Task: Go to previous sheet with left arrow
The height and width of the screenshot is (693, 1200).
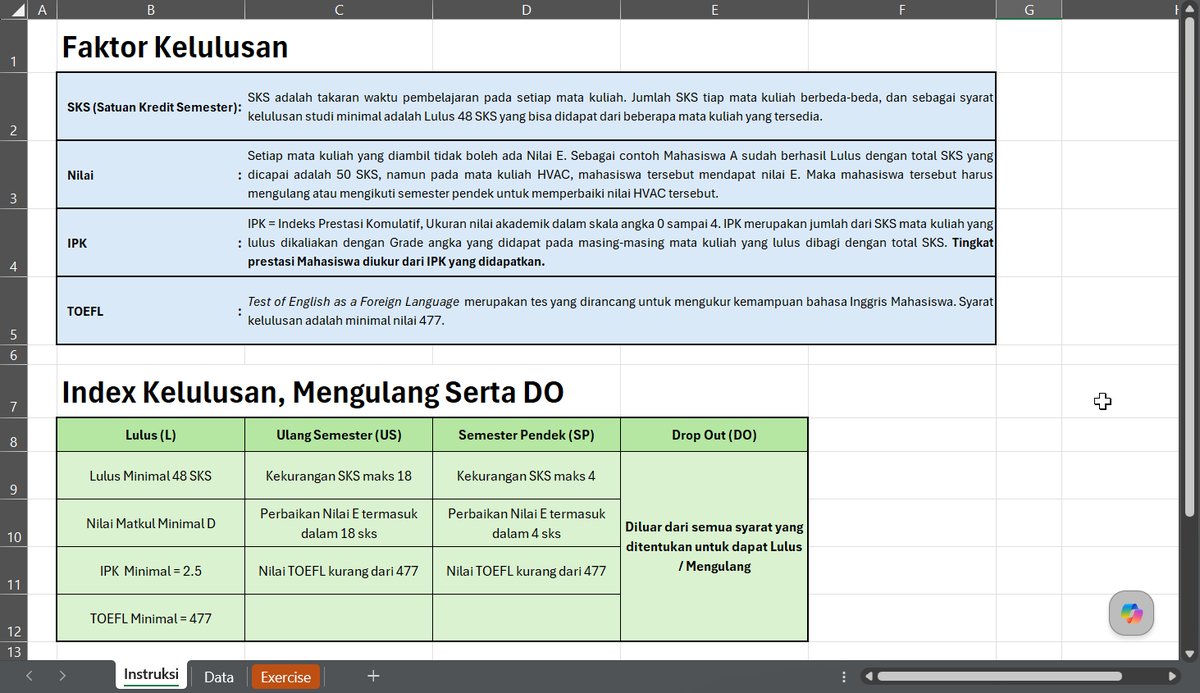Action: tap(30, 676)
